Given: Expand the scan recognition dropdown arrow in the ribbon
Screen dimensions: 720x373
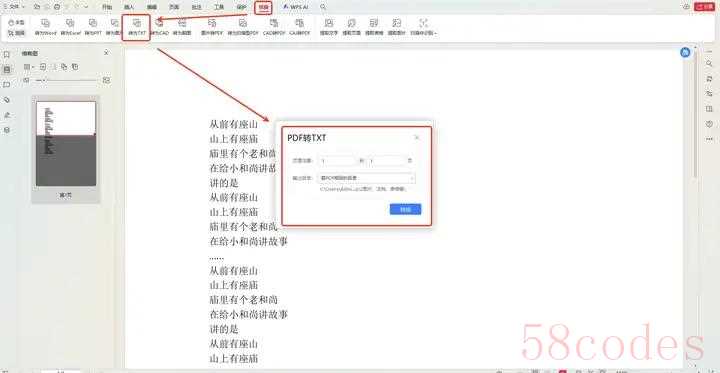Looking at the screenshot, I should (x=435, y=33).
